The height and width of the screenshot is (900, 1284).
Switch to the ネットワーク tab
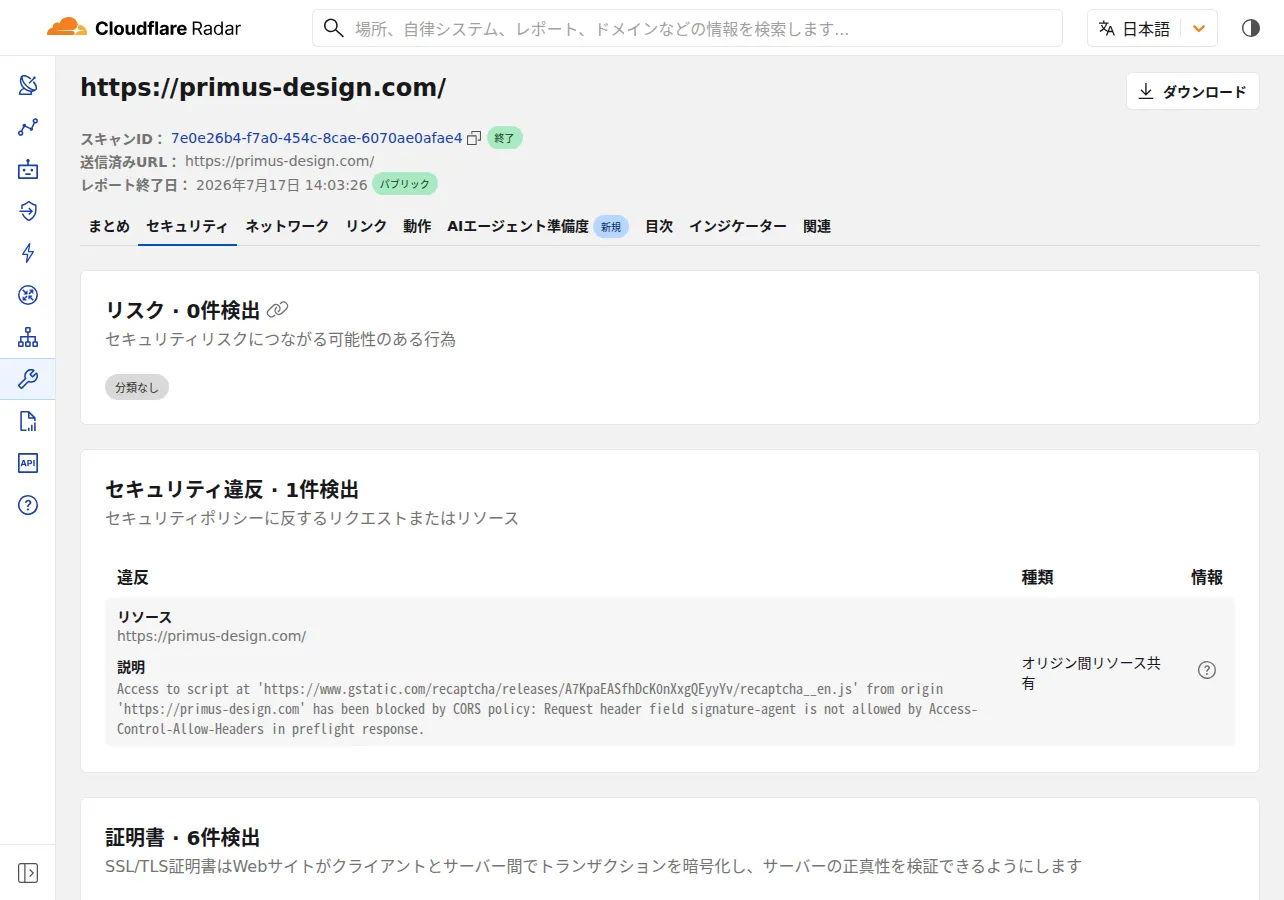[x=287, y=226]
